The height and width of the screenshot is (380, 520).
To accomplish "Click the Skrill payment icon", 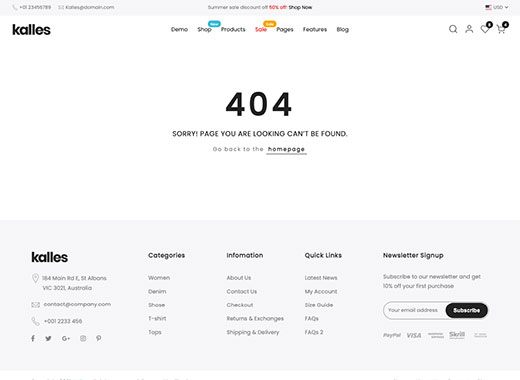I will coord(457,334).
